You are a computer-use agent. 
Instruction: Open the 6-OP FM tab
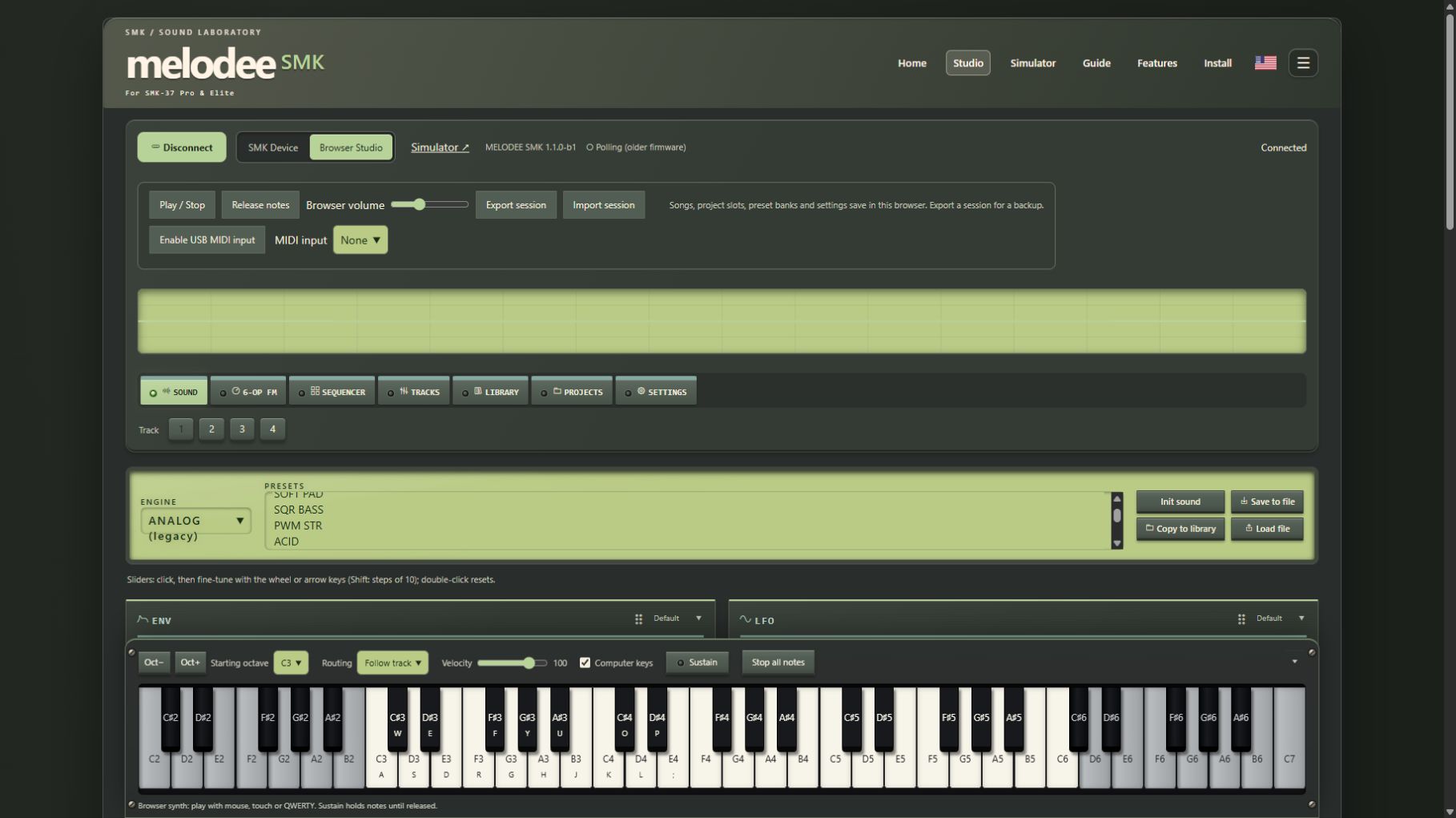point(248,392)
